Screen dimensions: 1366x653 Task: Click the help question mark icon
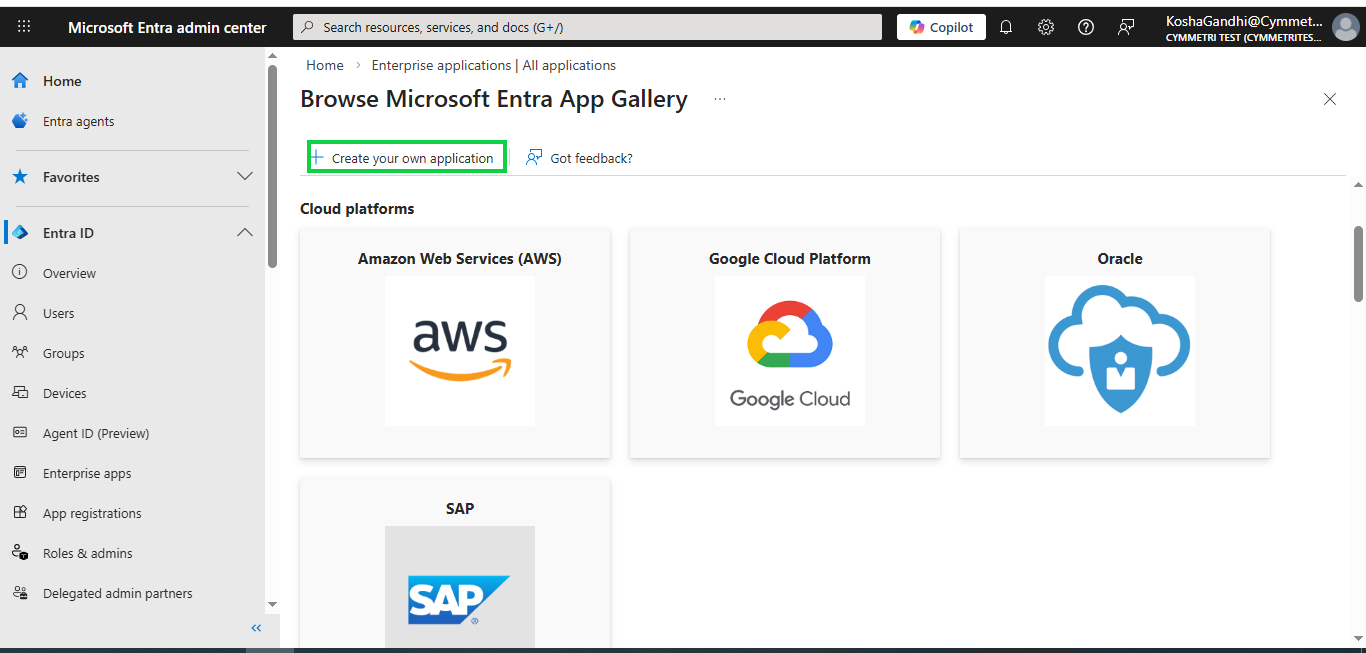(1086, 27)
